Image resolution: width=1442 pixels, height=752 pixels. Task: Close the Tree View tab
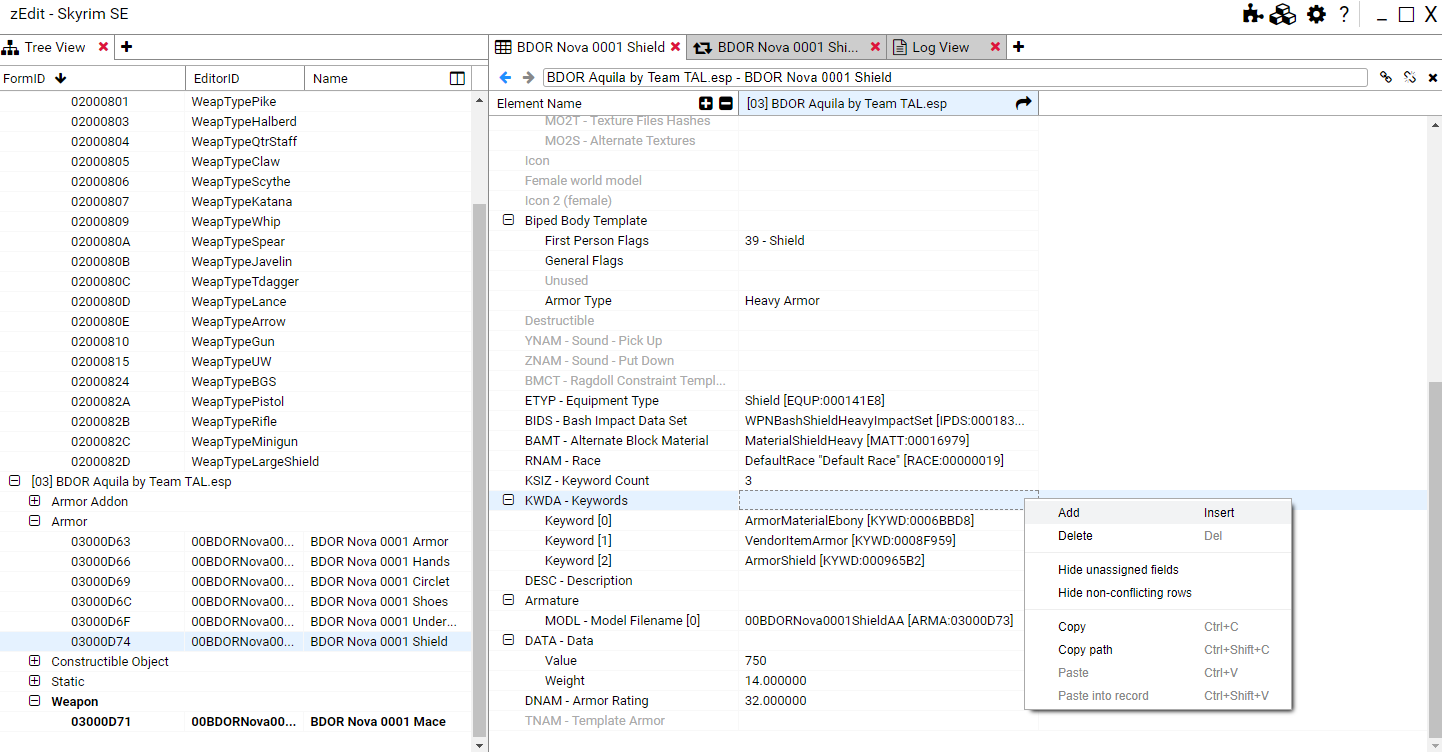(x=104, y=47)
